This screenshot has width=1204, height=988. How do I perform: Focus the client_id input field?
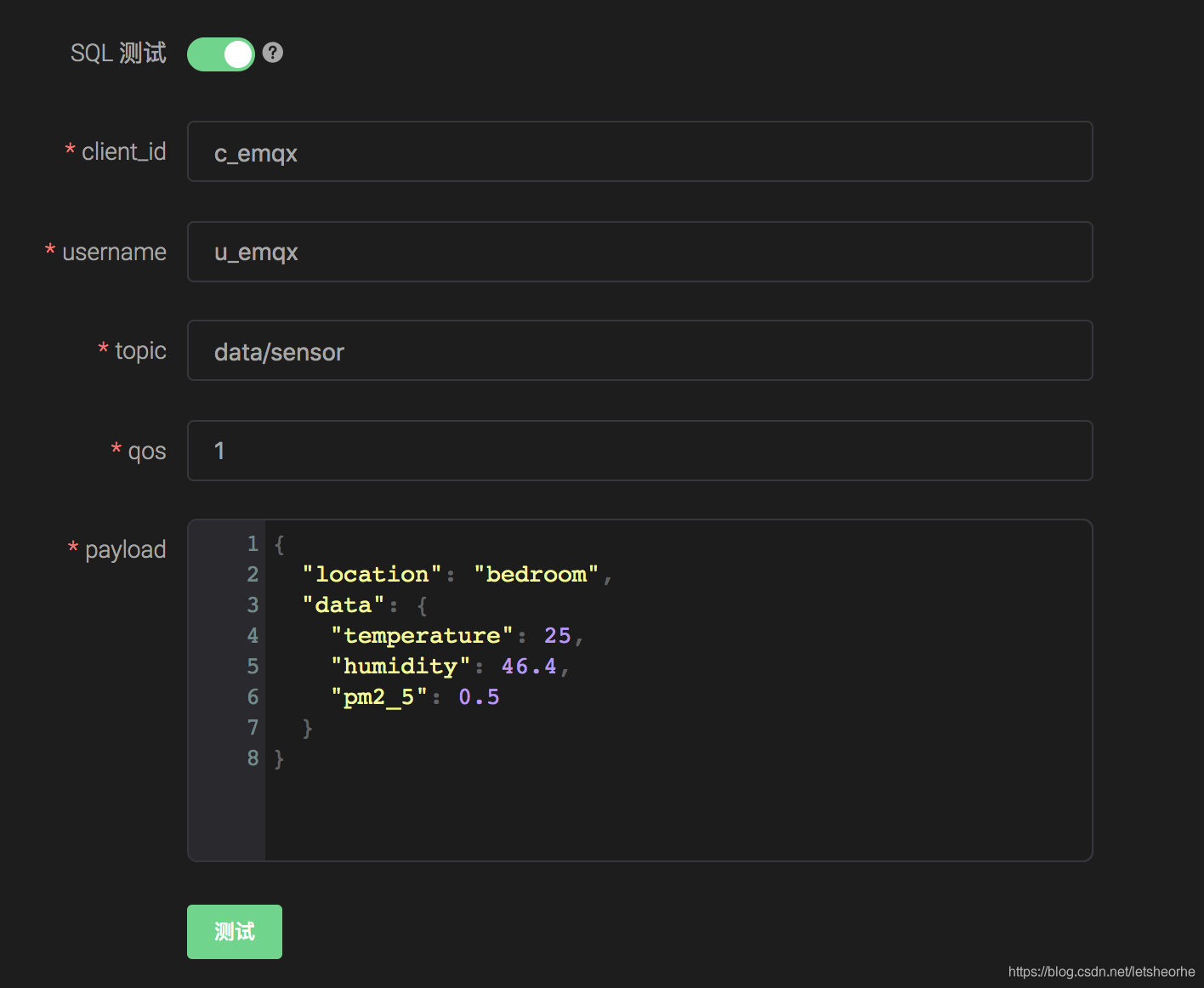click(639, 151)
